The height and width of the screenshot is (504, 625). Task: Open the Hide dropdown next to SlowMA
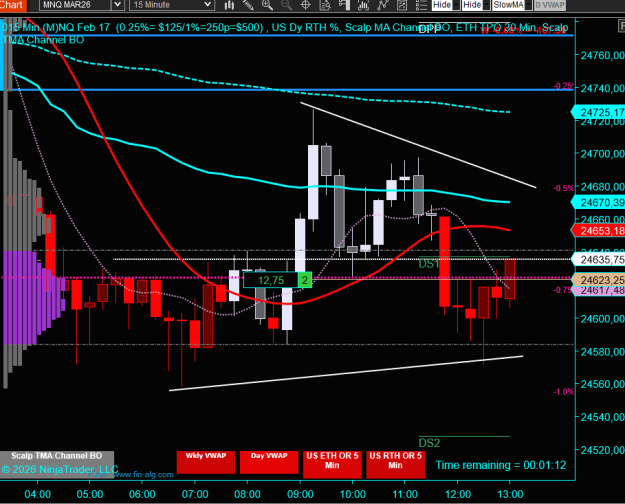[x=476, y=5]
